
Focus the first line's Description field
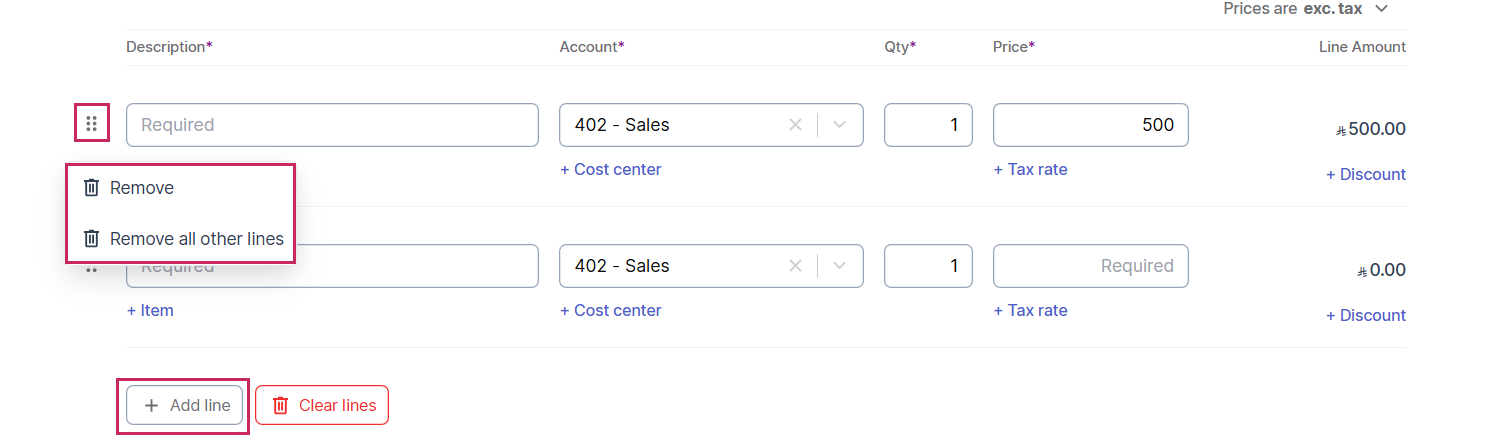click(332, 125)
